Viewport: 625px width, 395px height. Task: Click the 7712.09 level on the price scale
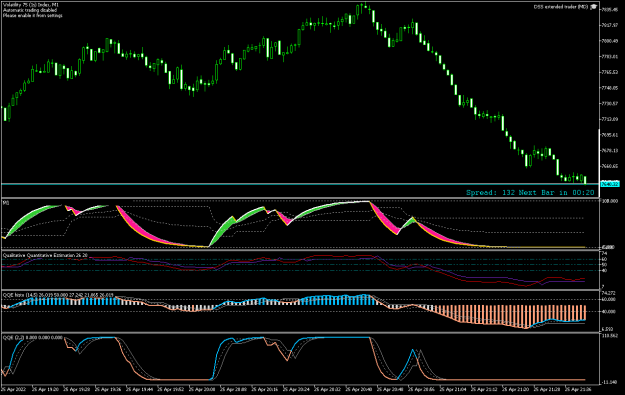click(x=609, y=119)
